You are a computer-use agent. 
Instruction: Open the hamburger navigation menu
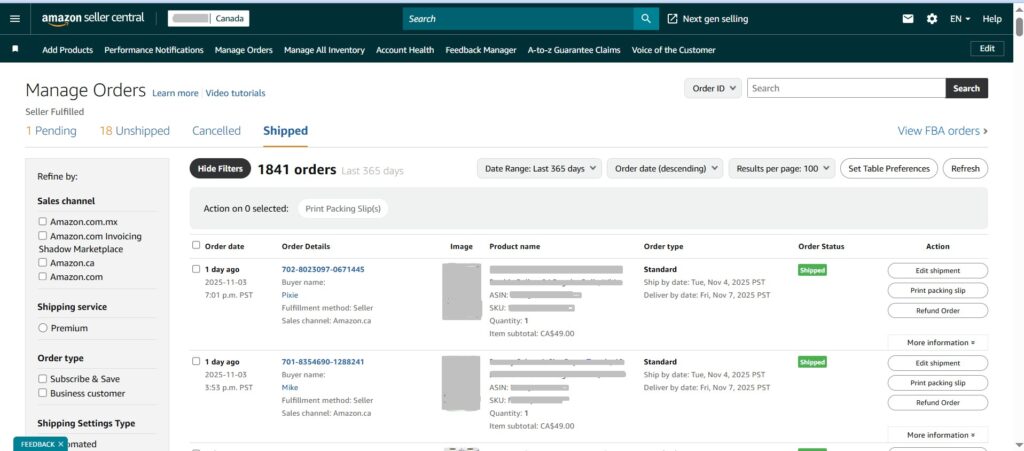click(15, 19)
